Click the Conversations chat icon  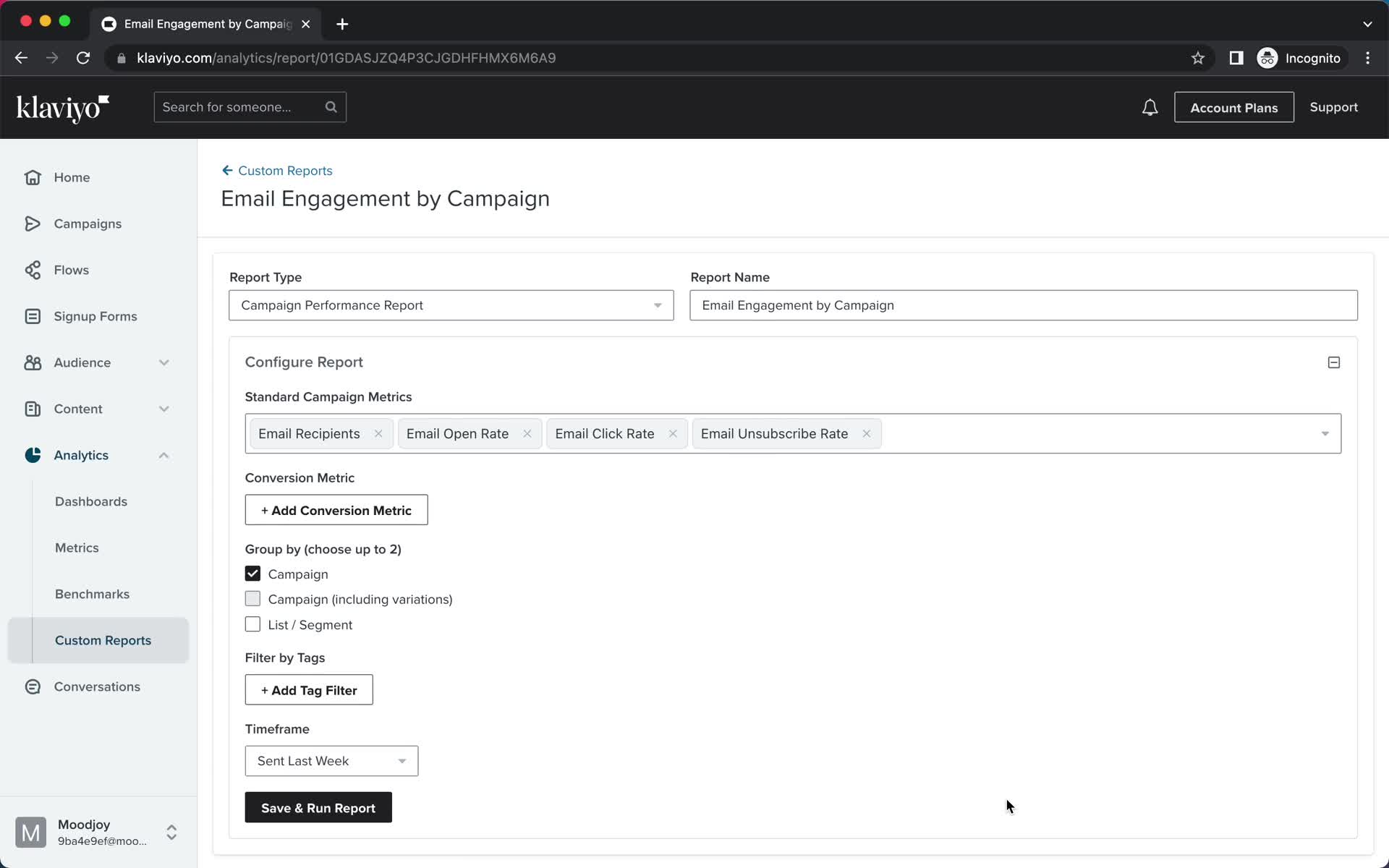pyautogui.click(x=33, y=686)
